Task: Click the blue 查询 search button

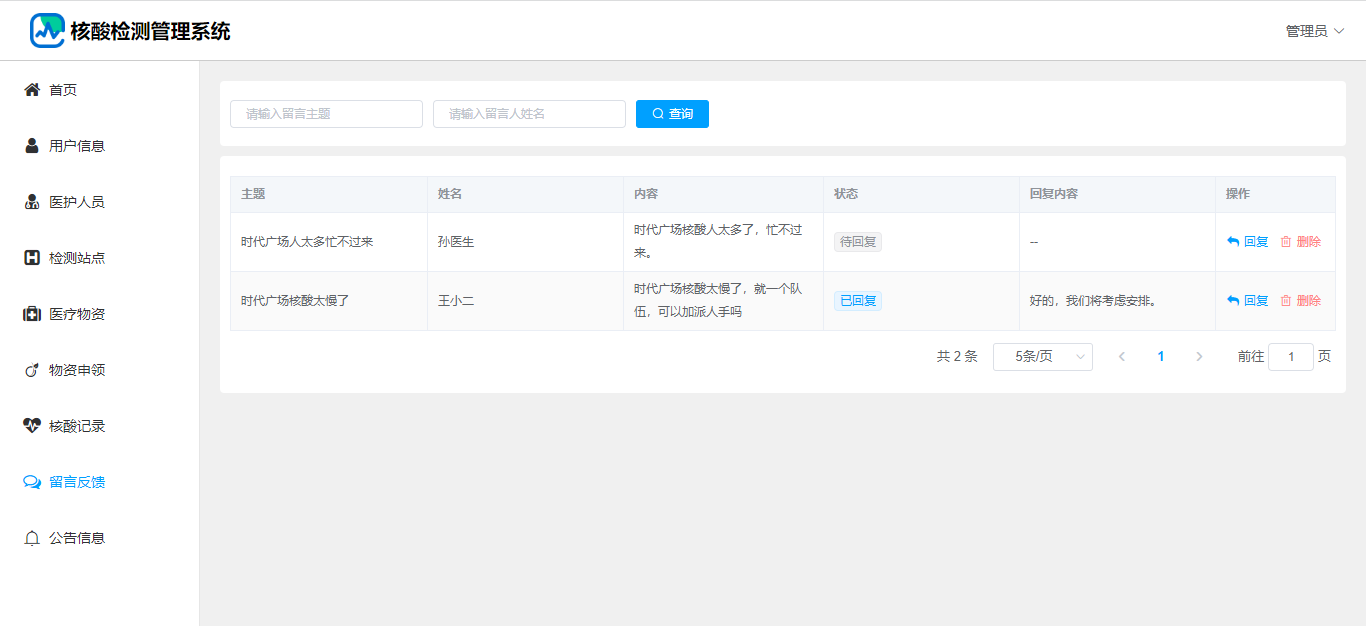Action: tap(672, 114)
